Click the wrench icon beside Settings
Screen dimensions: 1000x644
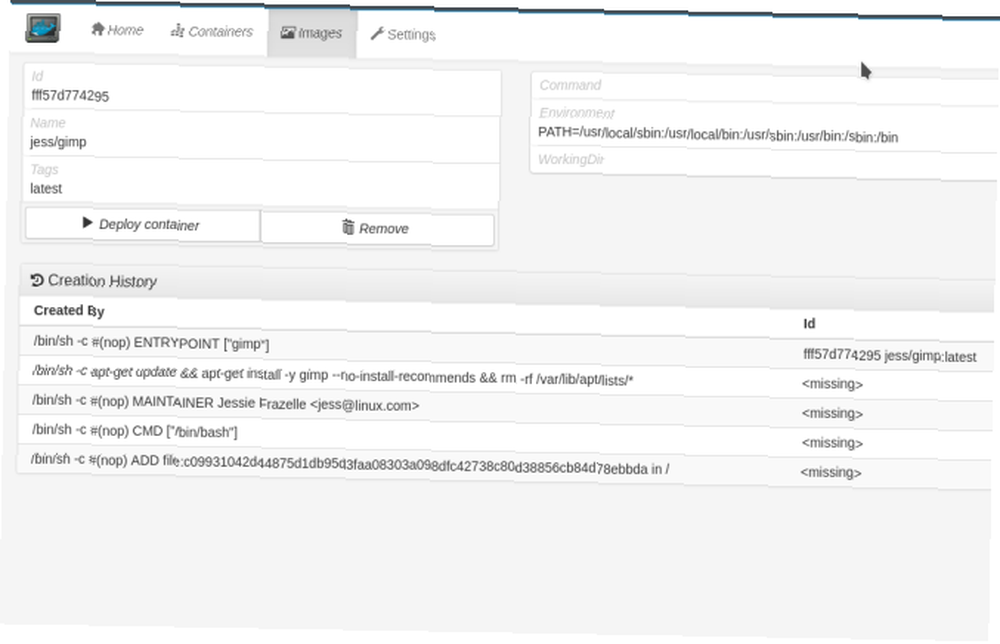point(377,34)
